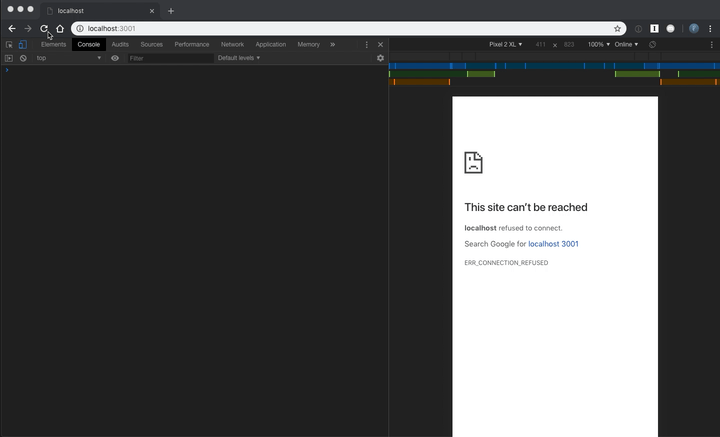Select the Console tab
Viewport: 720px width, 437px height.
(x=89, y=45)
